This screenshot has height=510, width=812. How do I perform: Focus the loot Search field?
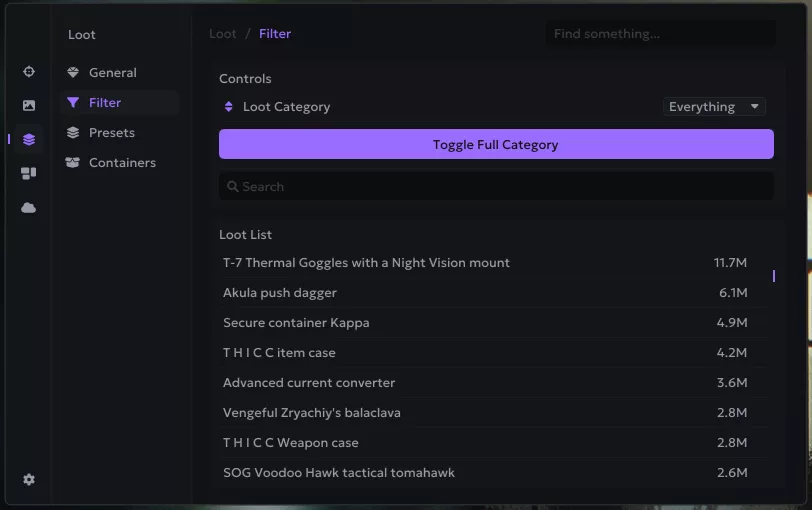(496, 187)
